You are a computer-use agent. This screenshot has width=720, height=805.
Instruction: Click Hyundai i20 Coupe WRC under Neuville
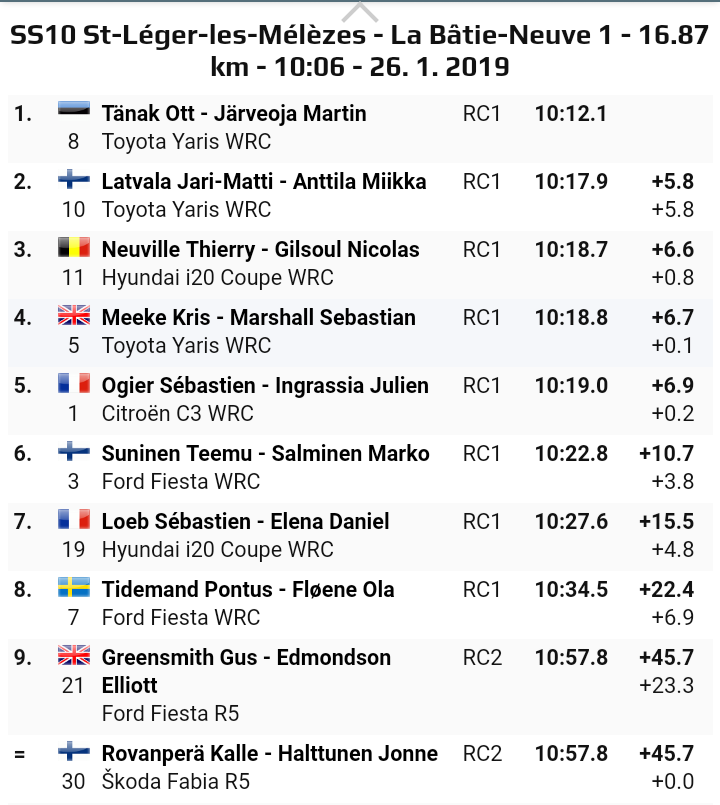pyautogui.click(x=217, y=277)
